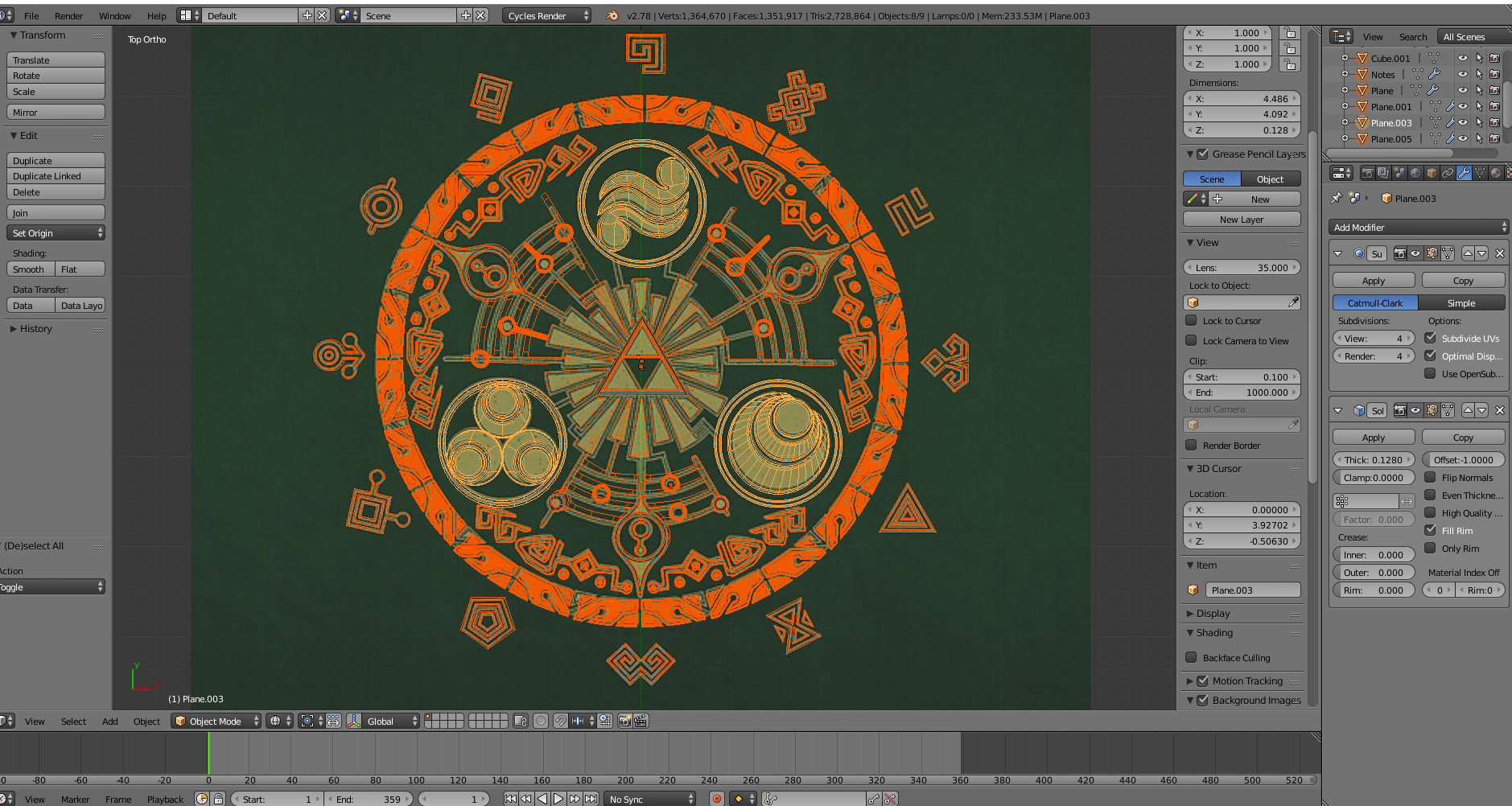Adjust the Solidify Offset slider
1512x806 pixels.
coord(1463,459)
